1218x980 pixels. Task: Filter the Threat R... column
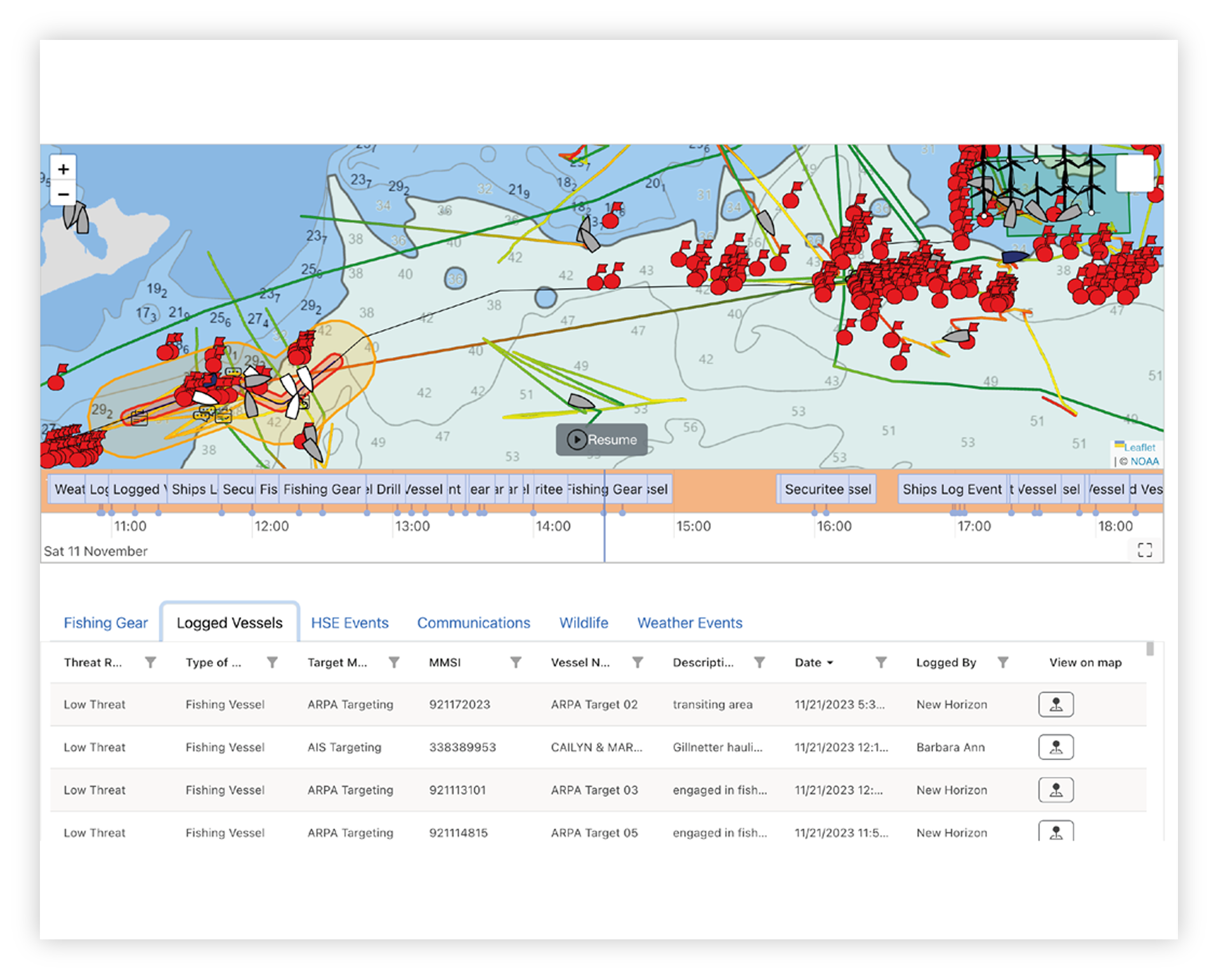(150, 662)
